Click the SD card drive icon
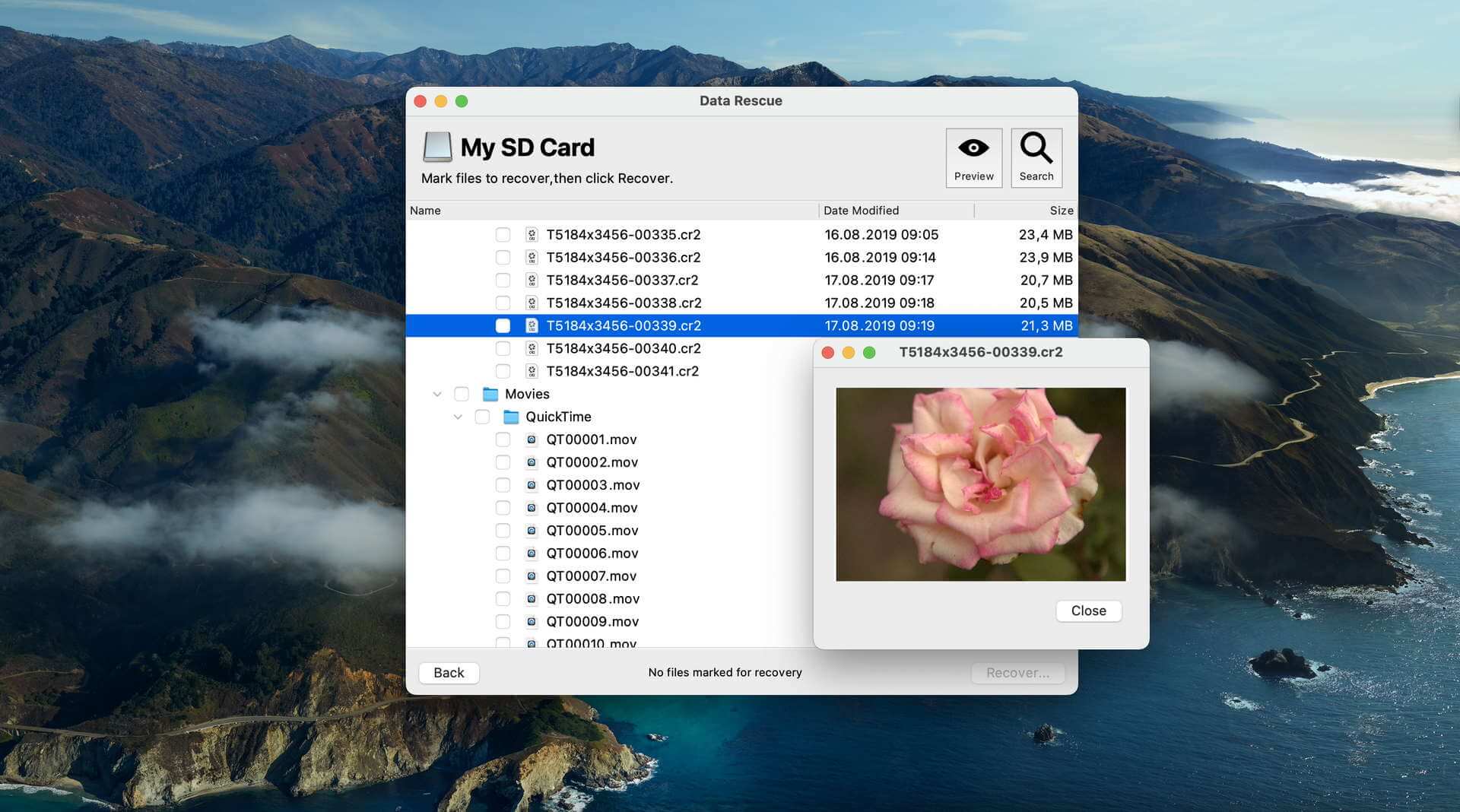1460x812 pixels. [437, 147]
